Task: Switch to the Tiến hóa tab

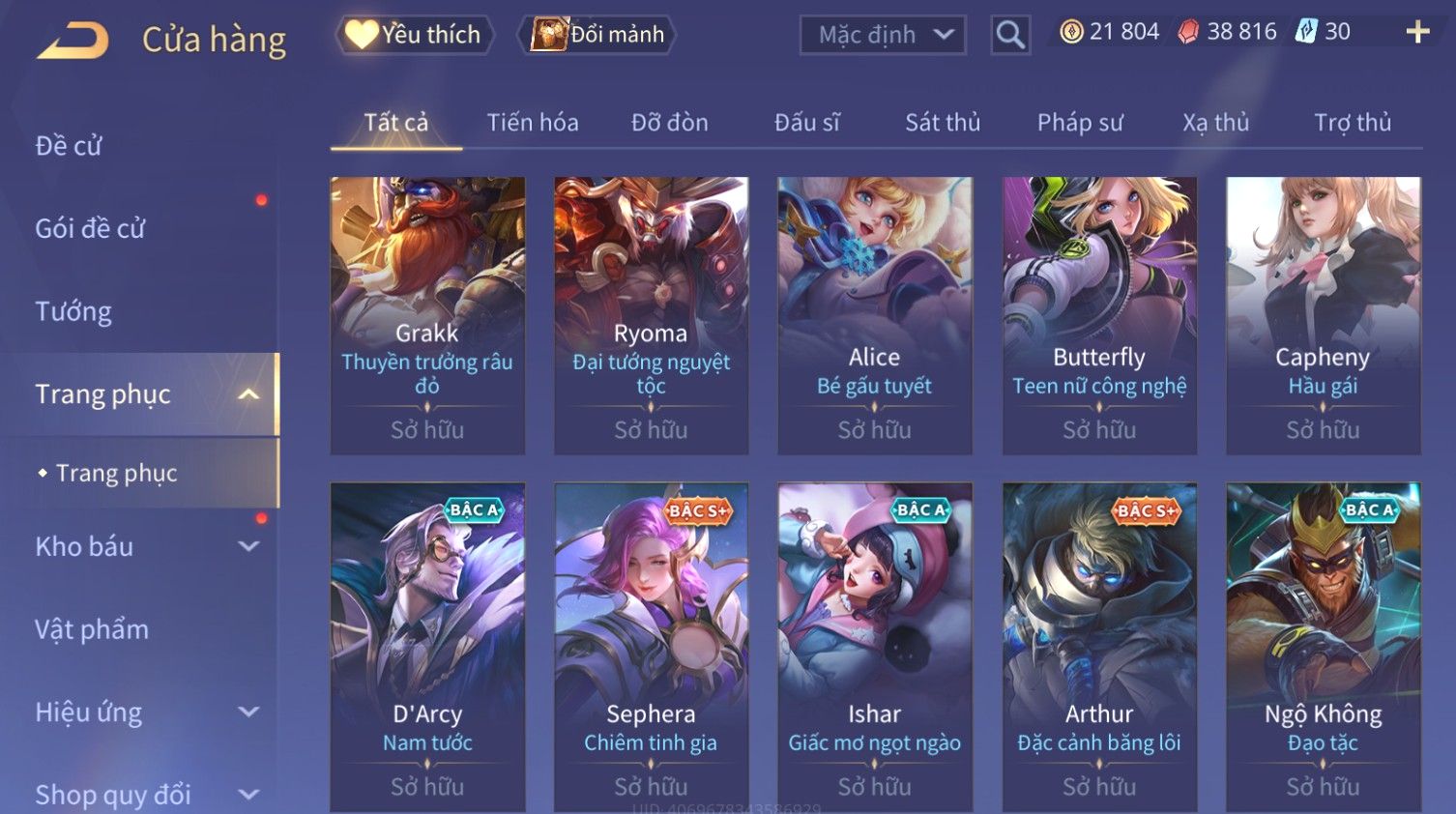Action: pos(533,123)
